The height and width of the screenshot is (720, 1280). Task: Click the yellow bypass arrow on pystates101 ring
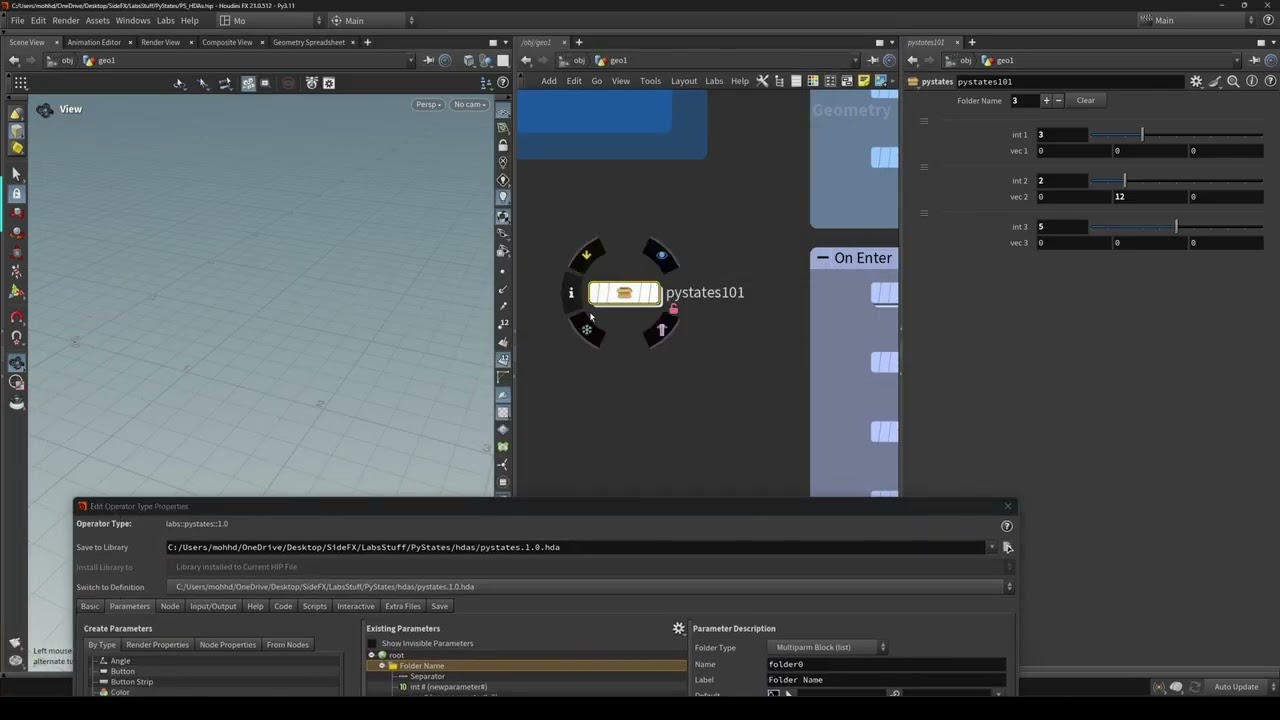point(587,255)
